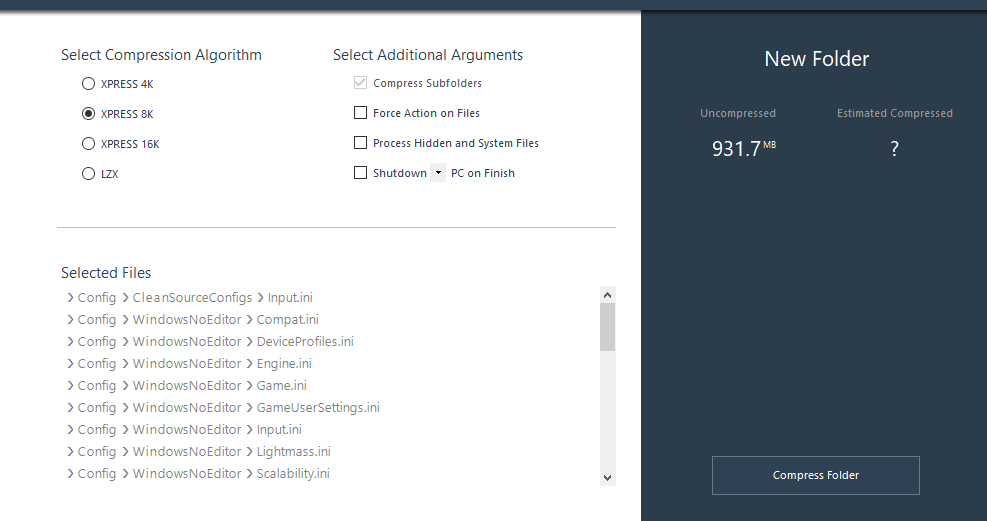Click the Compress Folder button
The image size is (987, 521).
click(815, 475)
